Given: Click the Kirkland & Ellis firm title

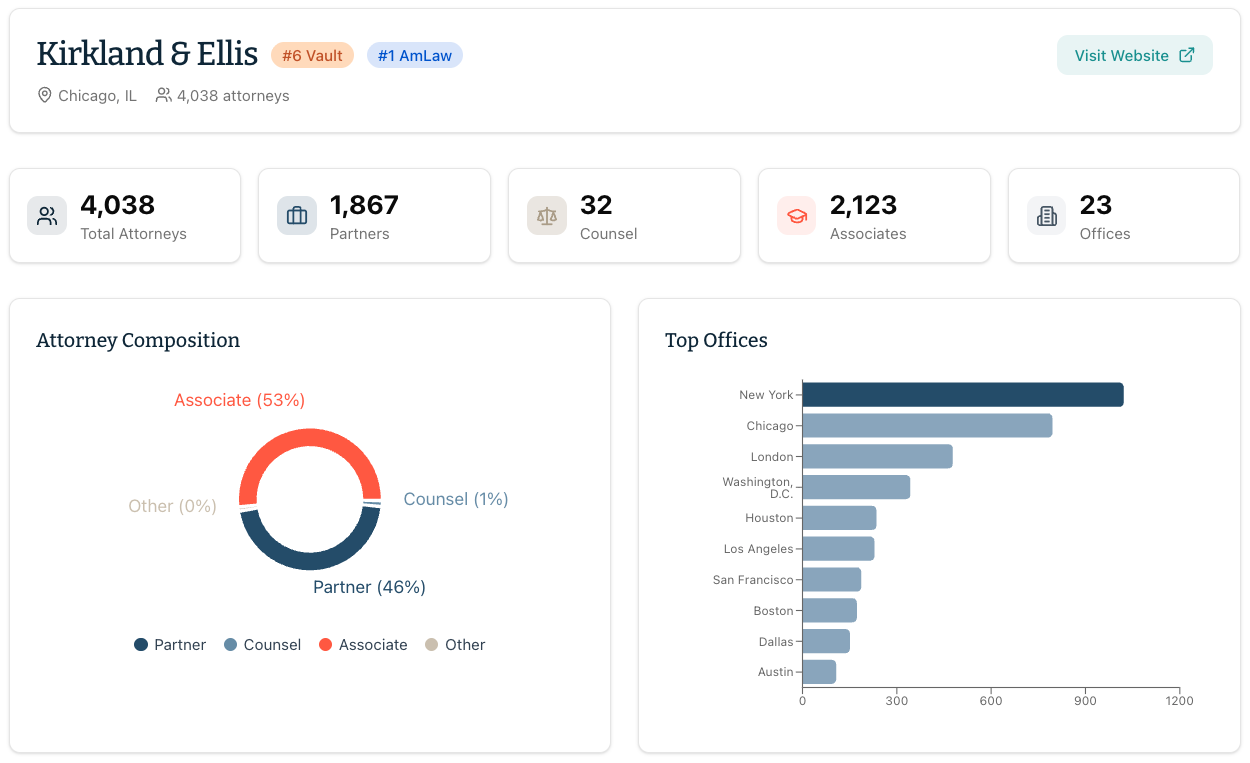Looking at the screenshot, I should point(147,54).
